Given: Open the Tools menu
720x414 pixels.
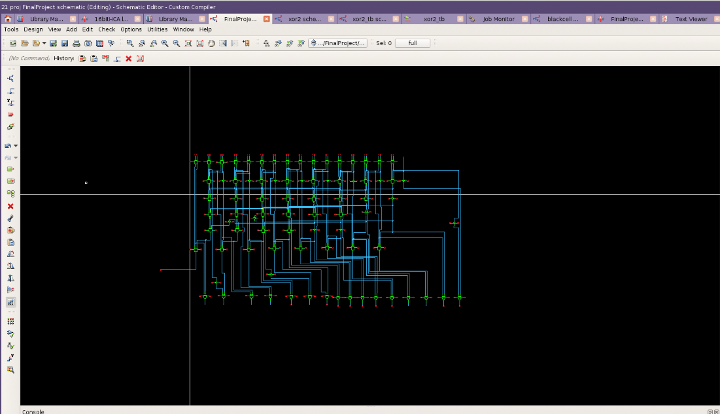Looking at the screenshot, I should [x=11, y=29].
